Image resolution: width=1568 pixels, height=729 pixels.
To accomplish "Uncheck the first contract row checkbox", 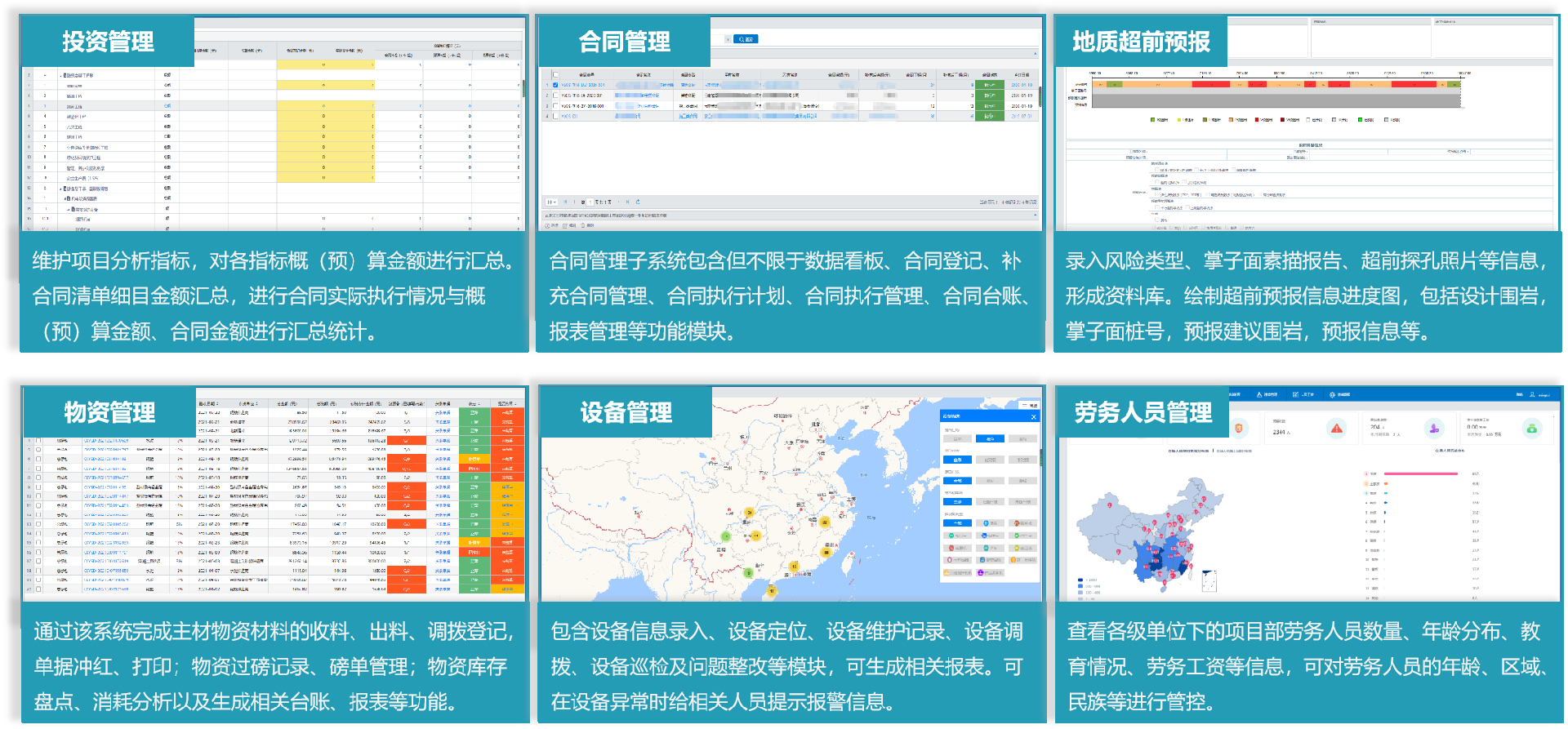I will click(556, 85).
